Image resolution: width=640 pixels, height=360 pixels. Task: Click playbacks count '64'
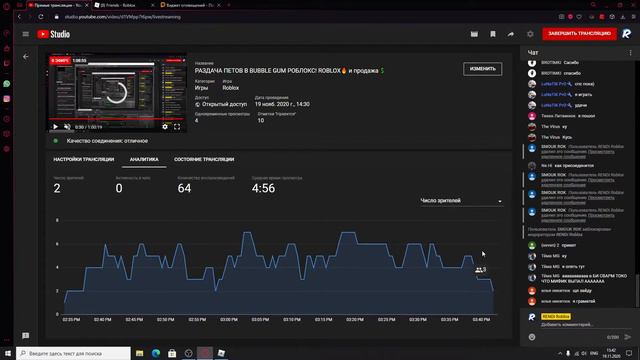[184, 188]
